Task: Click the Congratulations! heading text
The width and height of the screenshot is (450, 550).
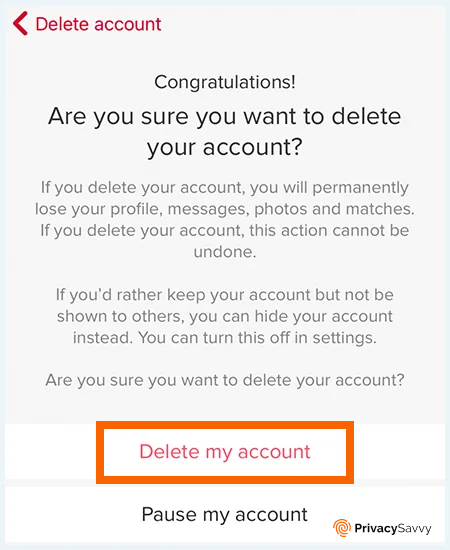Action: [x=225, y=82]
